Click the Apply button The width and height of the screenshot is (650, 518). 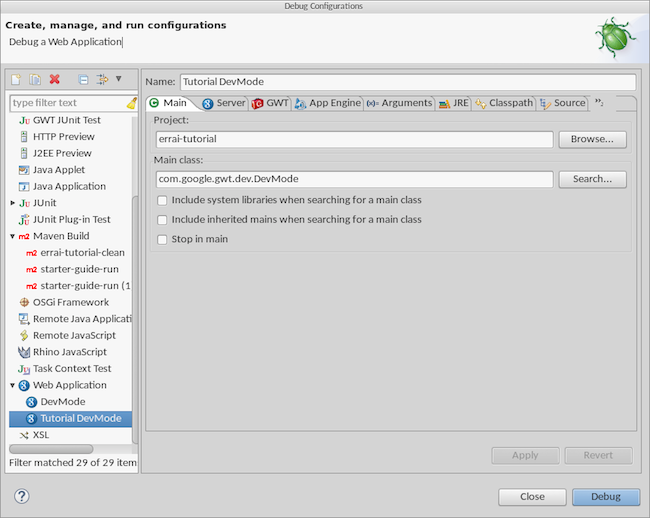click(525, 455)
